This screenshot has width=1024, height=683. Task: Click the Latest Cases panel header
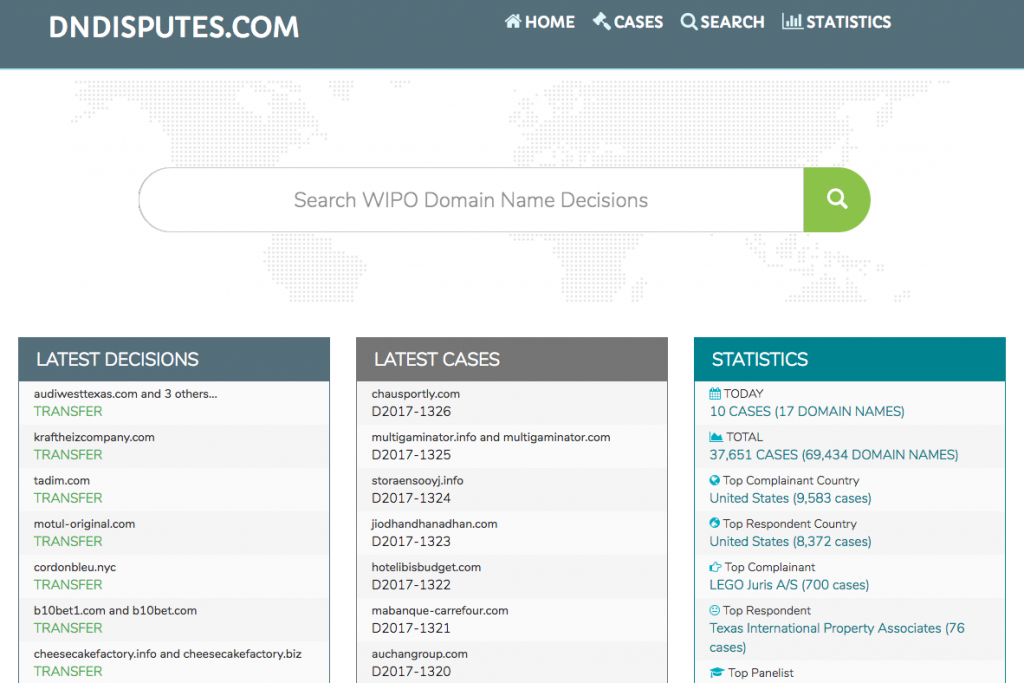pos(512,359)
